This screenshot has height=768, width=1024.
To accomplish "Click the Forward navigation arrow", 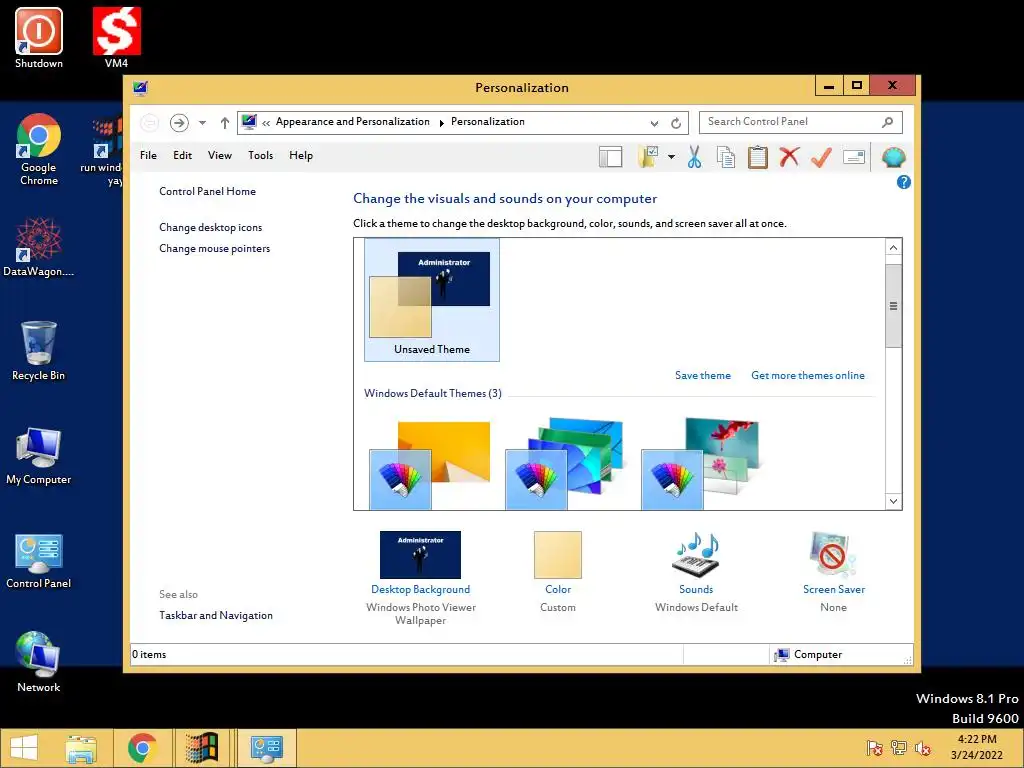I will (x=179, y=122).
